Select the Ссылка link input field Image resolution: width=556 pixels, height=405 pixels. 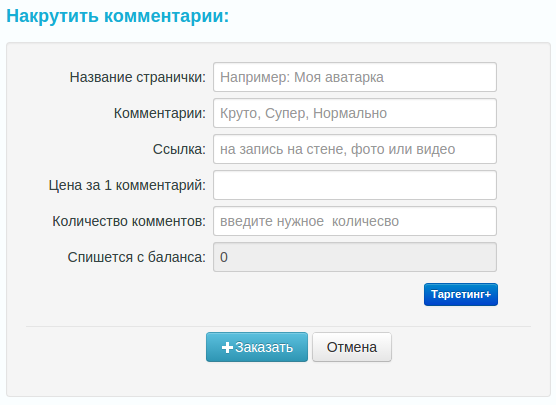coord(355,149)
